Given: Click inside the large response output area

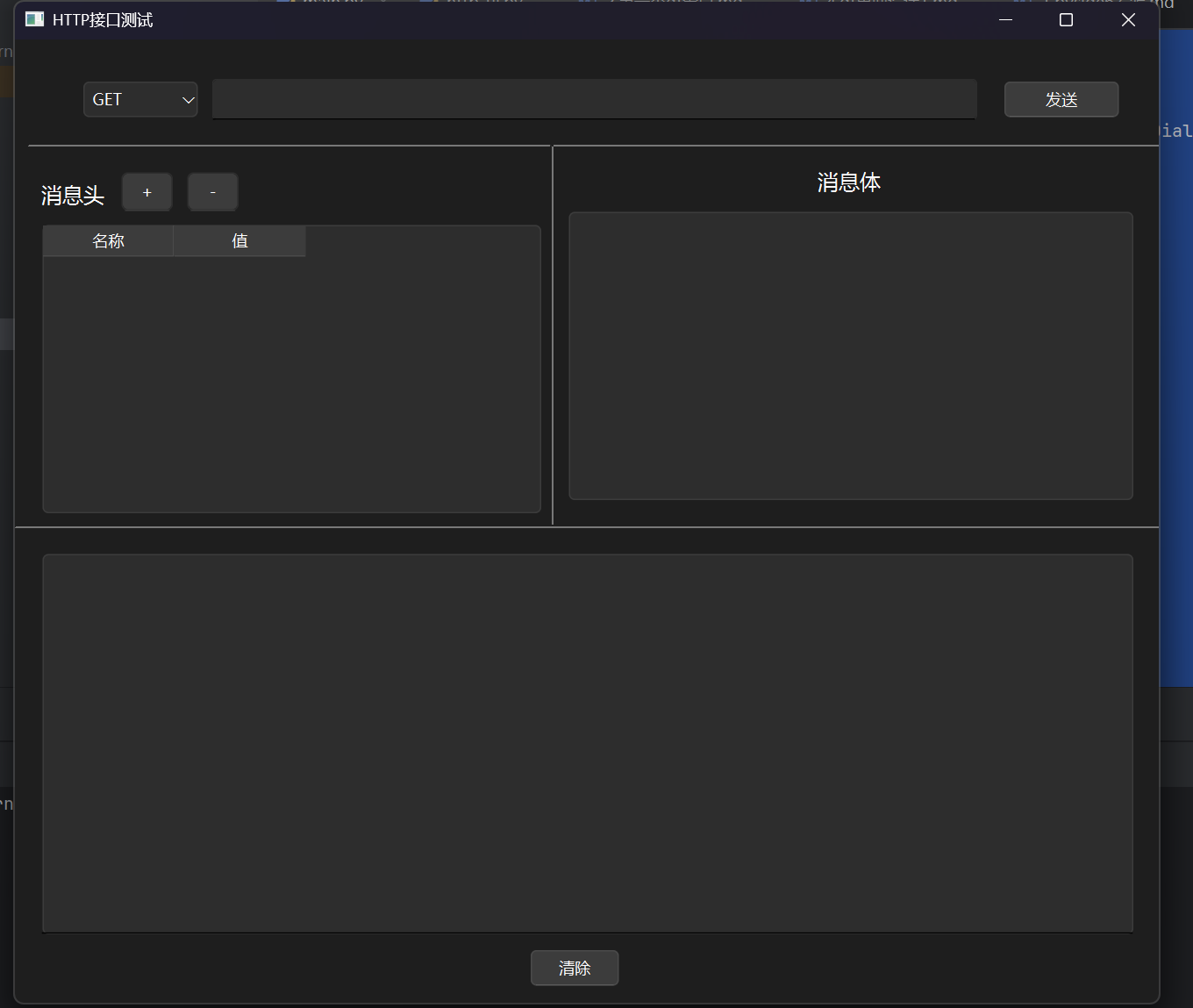Looking at the screenshot, I should 587,742.
